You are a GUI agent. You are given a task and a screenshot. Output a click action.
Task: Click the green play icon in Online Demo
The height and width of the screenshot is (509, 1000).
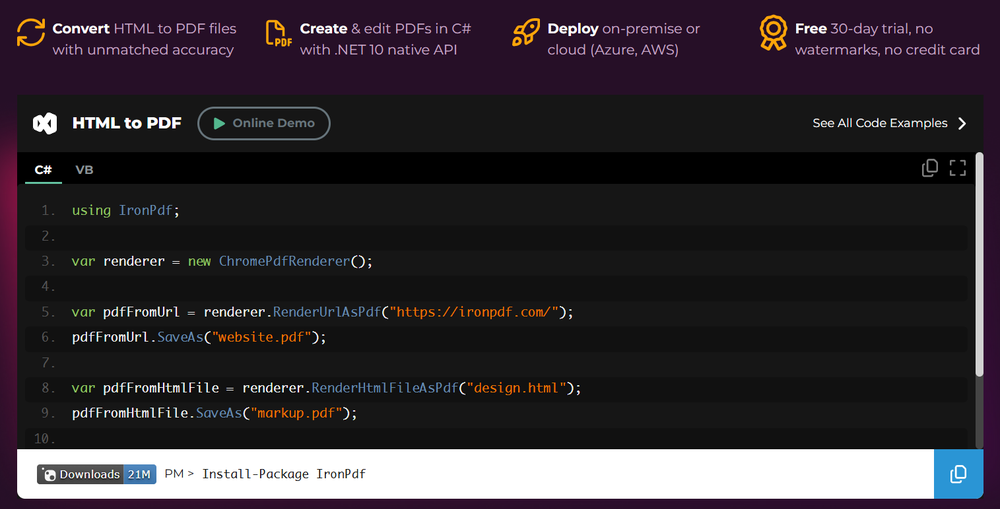pyautogui.click(x=219, y=123)
